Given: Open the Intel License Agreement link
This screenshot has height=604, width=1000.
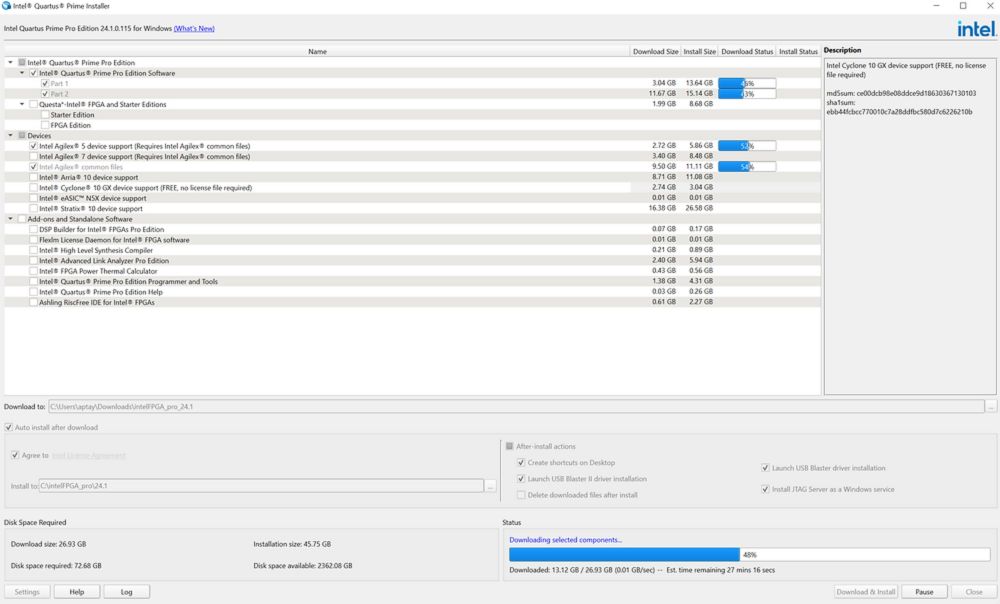Looking at the screenshot, I should (x=88, y=455).
